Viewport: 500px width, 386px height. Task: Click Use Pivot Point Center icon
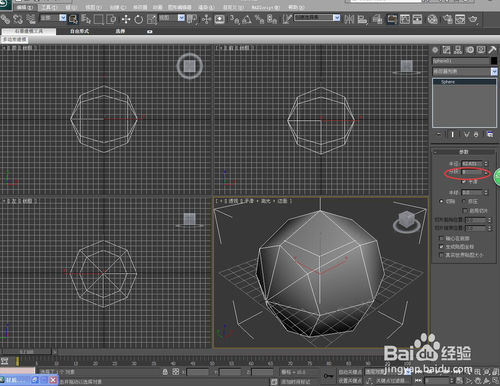192,19
